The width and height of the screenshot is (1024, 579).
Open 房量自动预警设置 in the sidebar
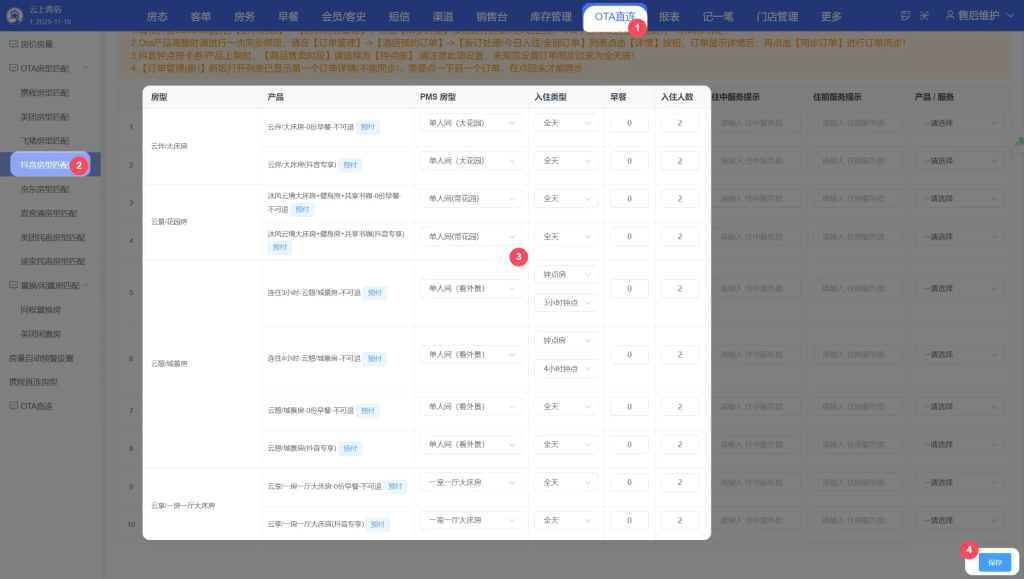point(41,357)
